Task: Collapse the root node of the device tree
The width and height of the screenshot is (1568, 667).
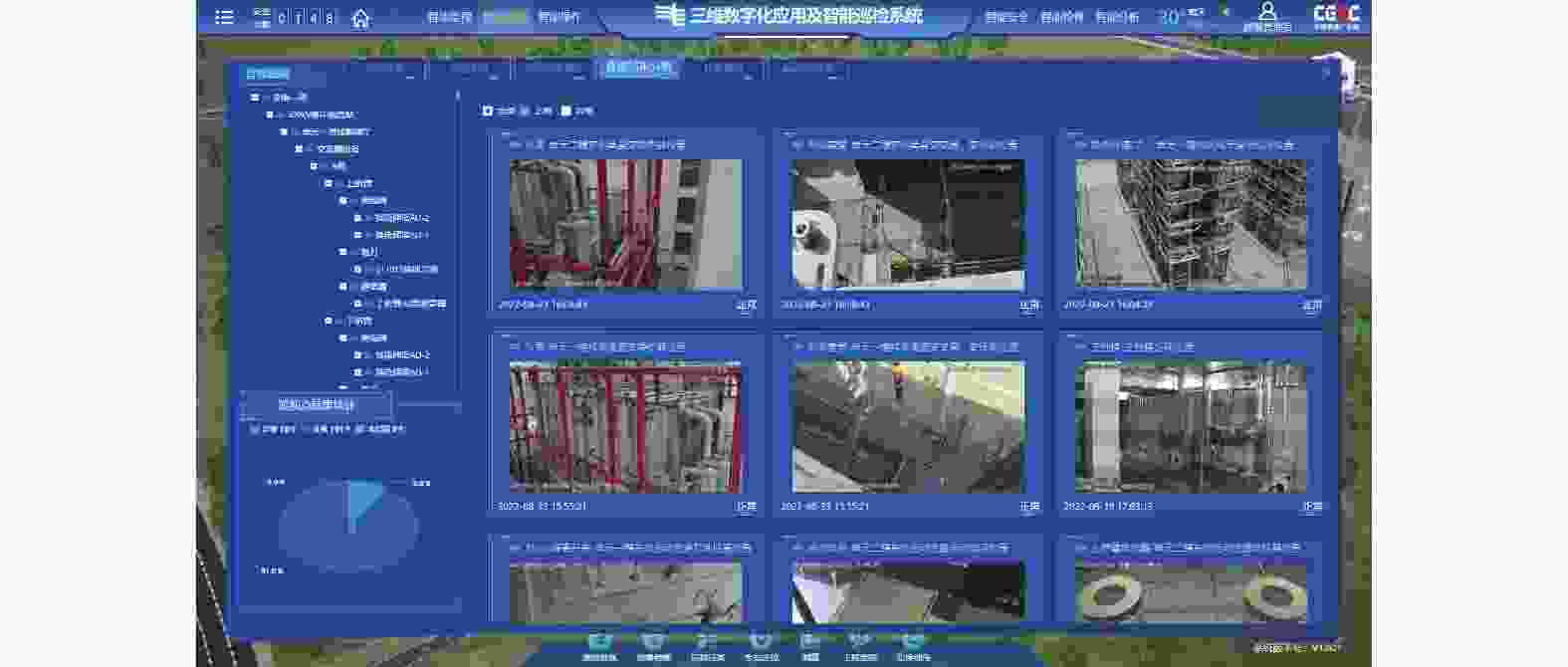Action: 255,98
